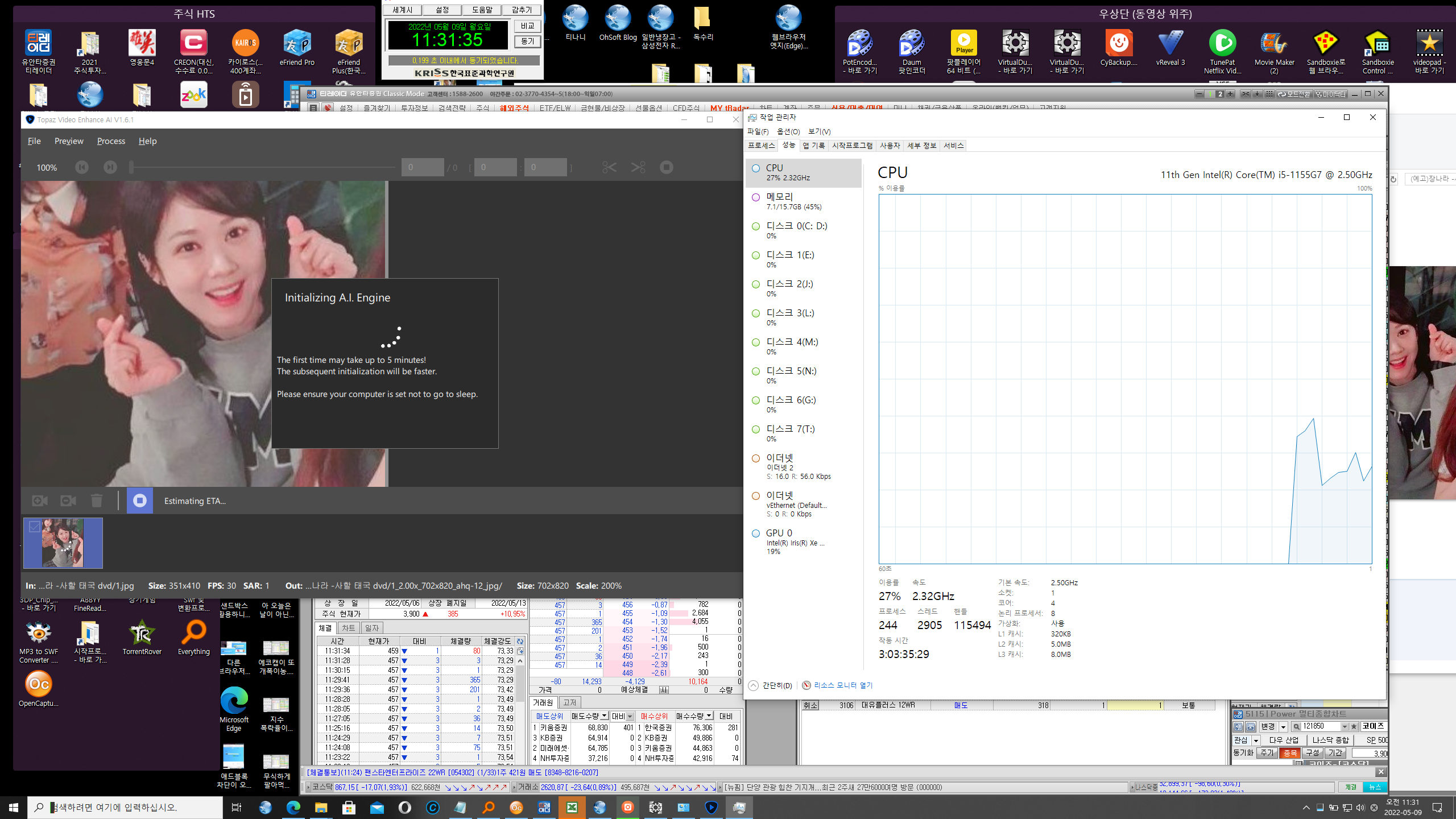Select 이더넷 2 performance entry

point(803,468)
